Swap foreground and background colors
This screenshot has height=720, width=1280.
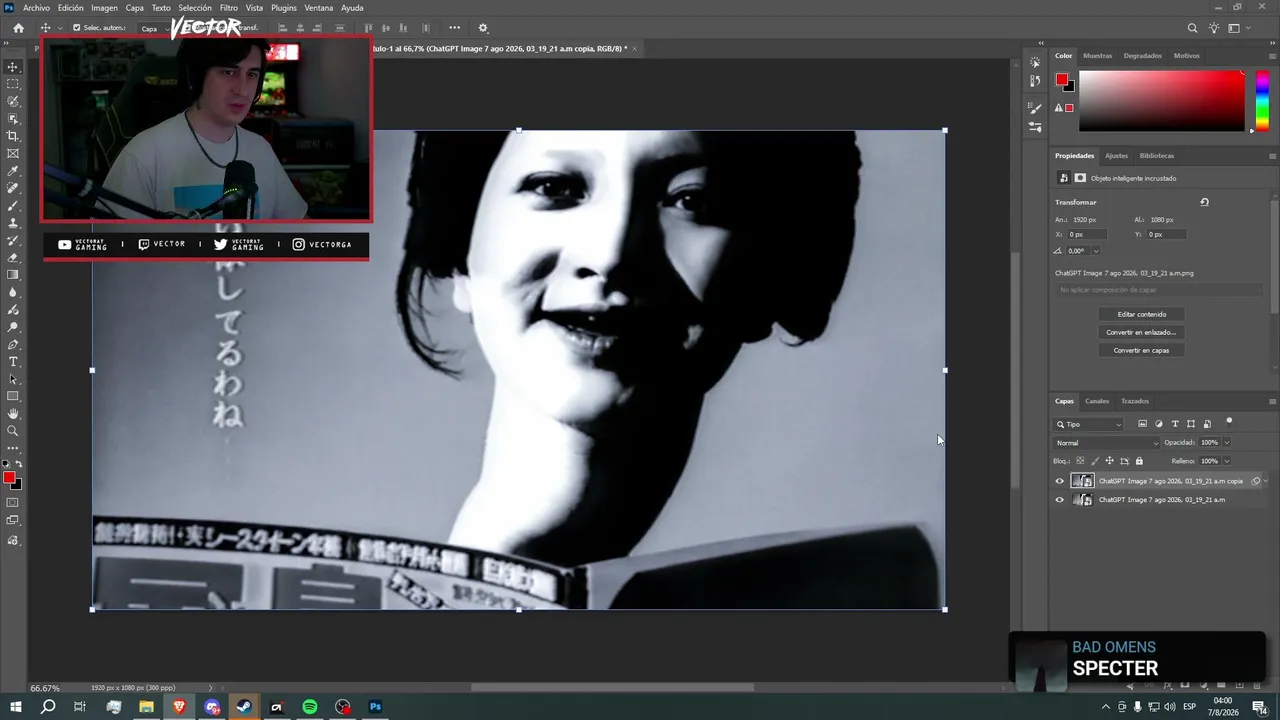click(x=18, y=465)
